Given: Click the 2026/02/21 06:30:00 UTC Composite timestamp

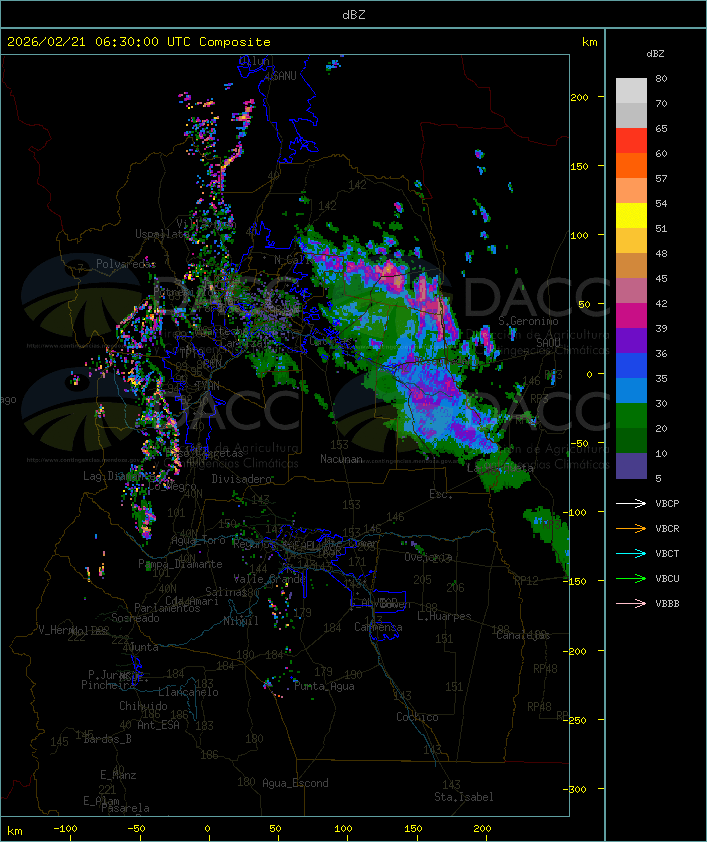Looking at the screenshot, I should (x=139, y=42).
